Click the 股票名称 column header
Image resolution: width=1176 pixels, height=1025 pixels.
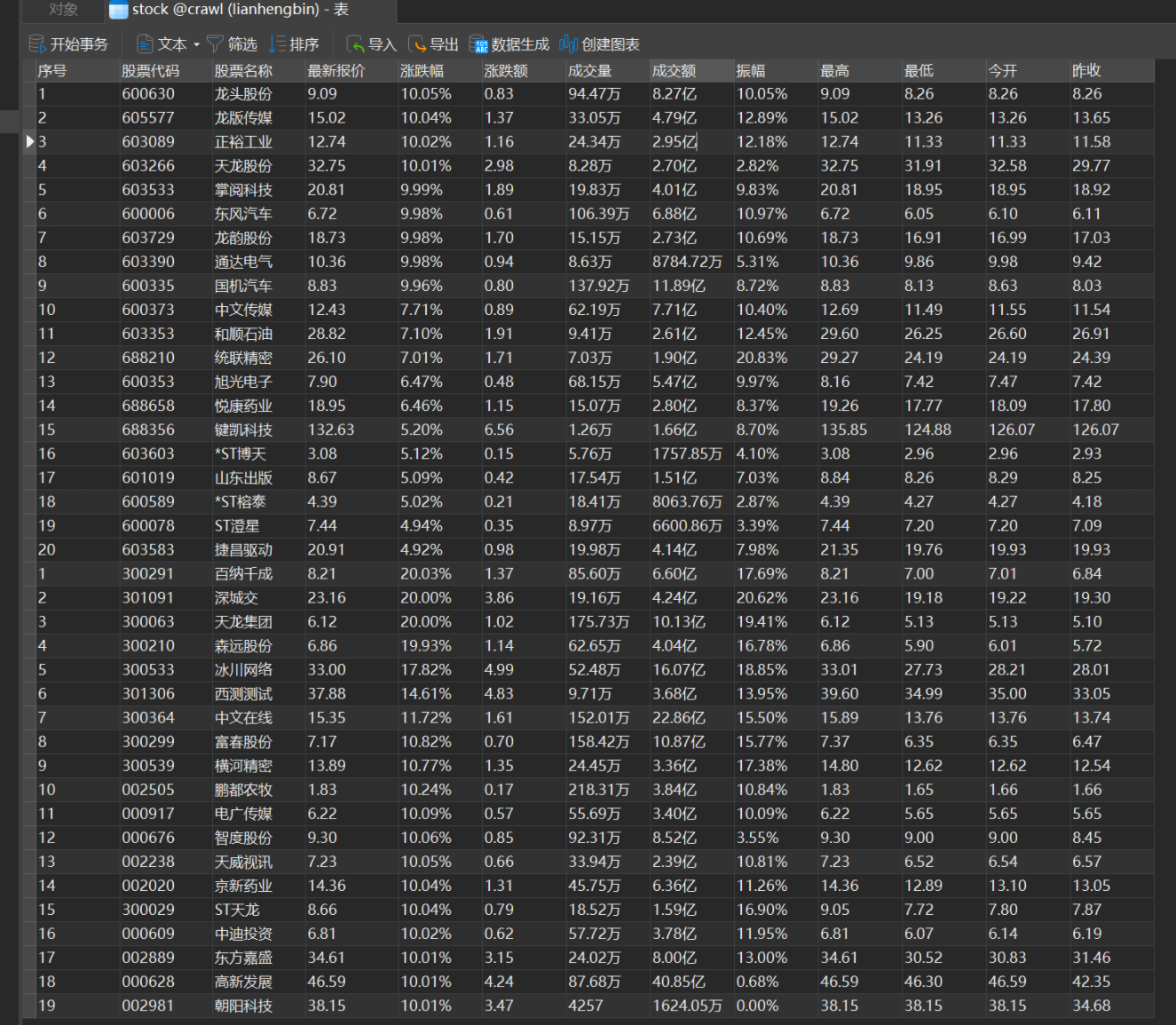click(x=258, y=70)
